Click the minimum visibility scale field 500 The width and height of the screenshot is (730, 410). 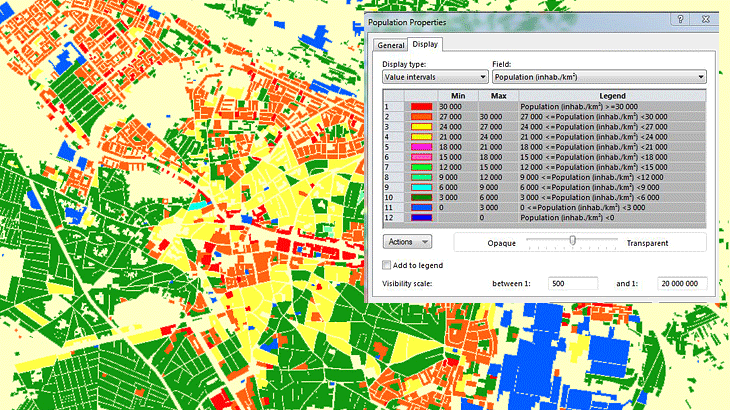click(x=572, y=284)
